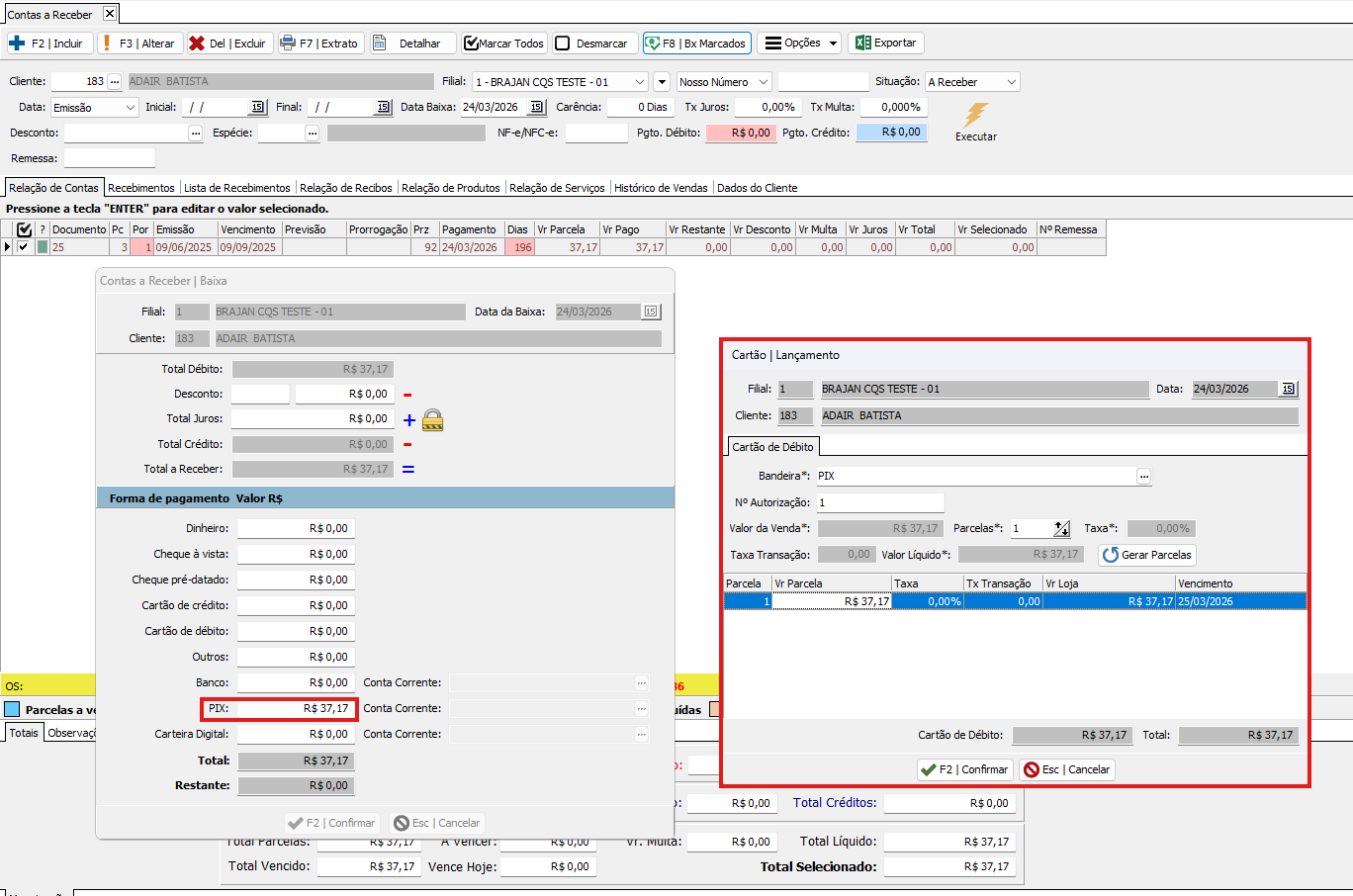Screen dimensions: 1353x896
Task: Click the Exportar Excel button
Action: (885, 44)
